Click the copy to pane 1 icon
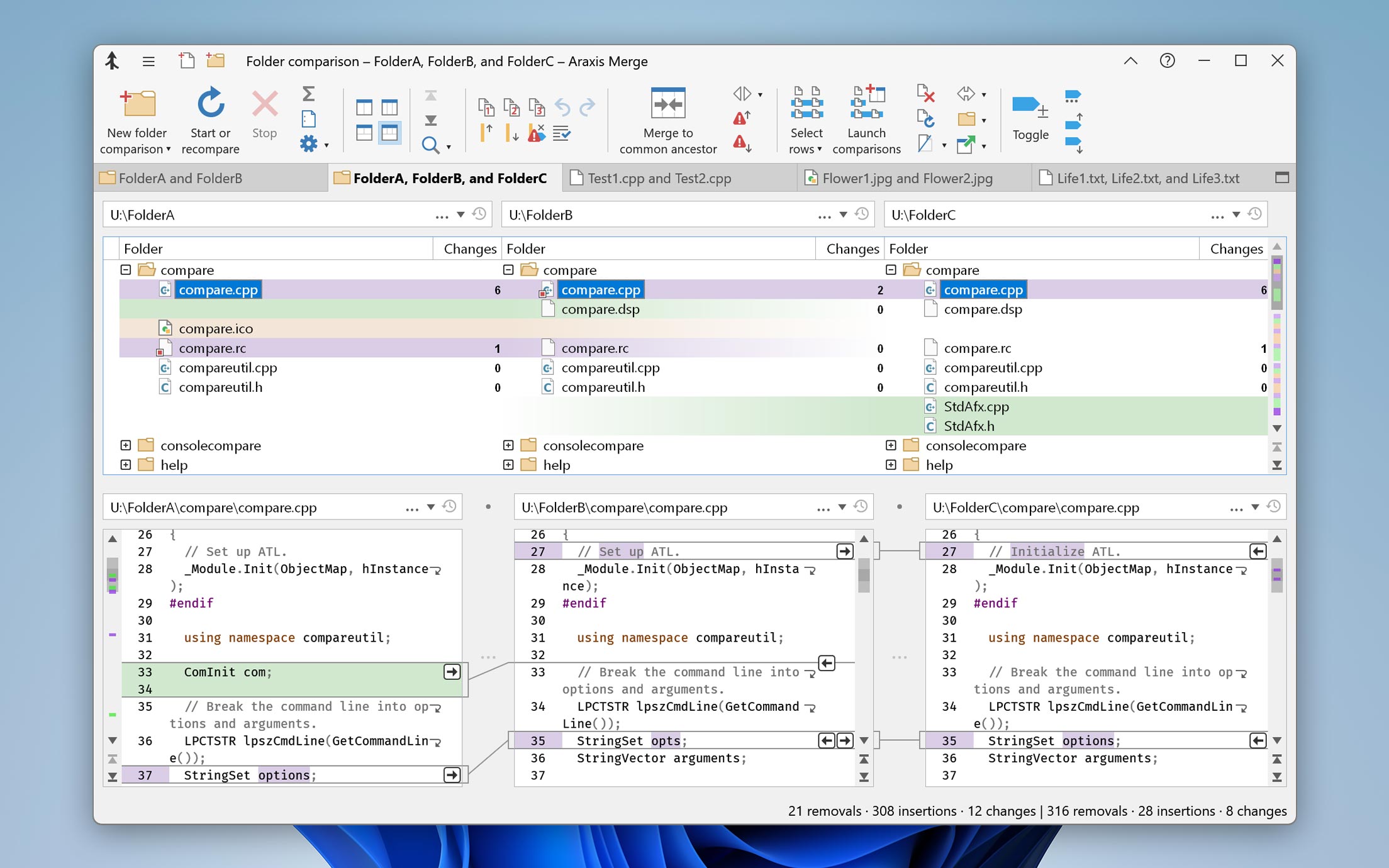1389x868 pixels. coord(486,108)
